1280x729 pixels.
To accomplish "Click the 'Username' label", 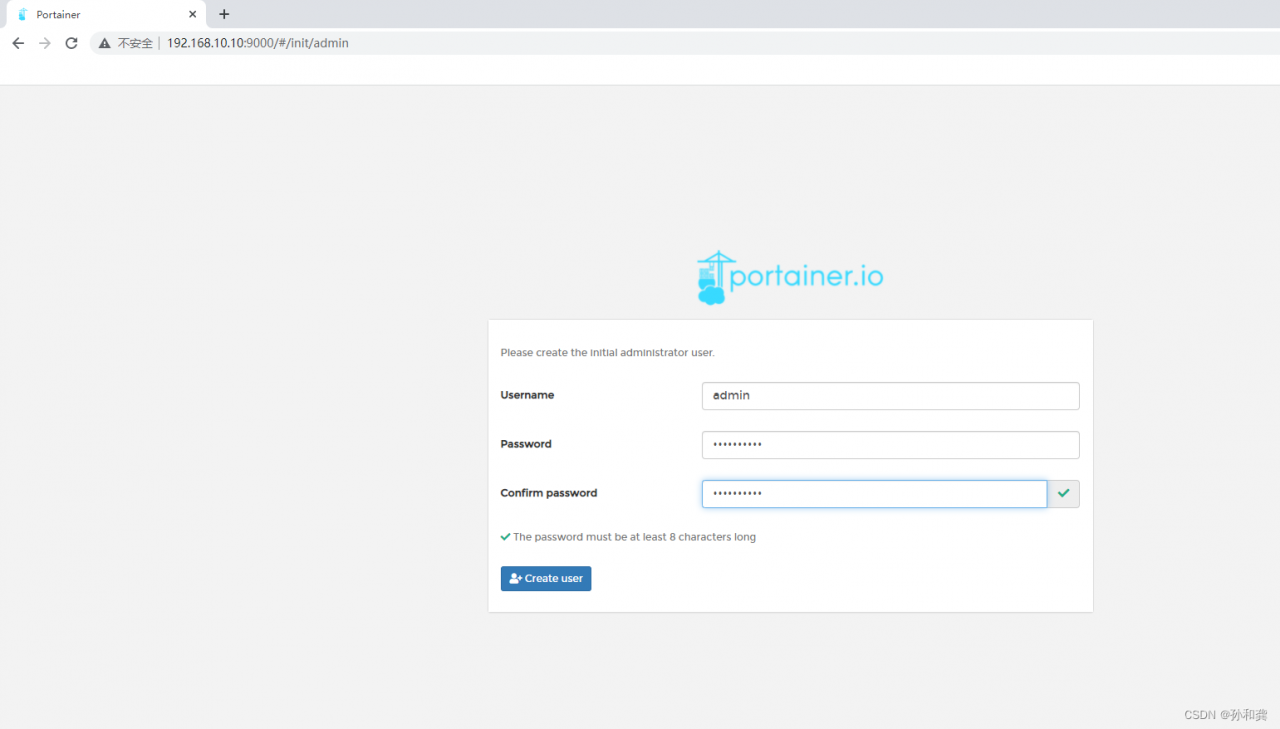I will [x=527, y=396].
